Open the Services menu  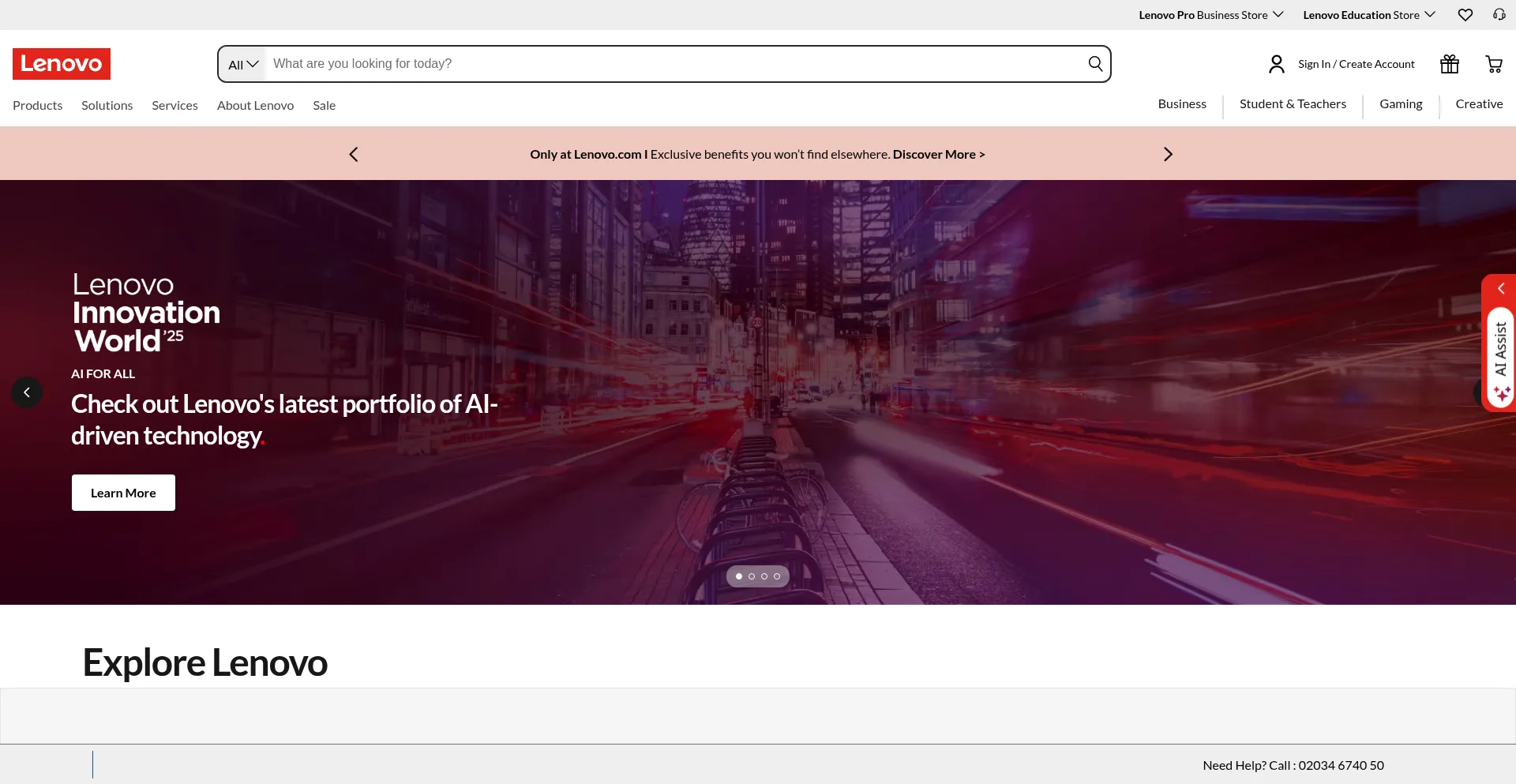175,106
